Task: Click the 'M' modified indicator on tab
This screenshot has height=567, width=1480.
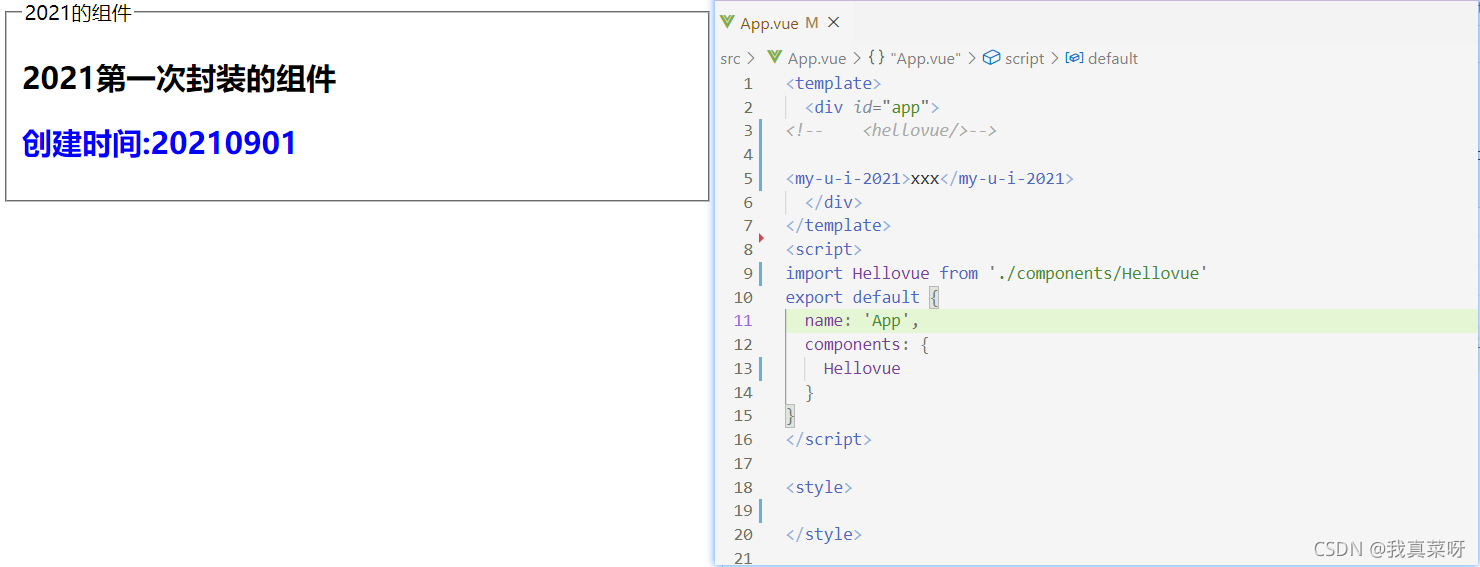Action: tap(811, 23)
